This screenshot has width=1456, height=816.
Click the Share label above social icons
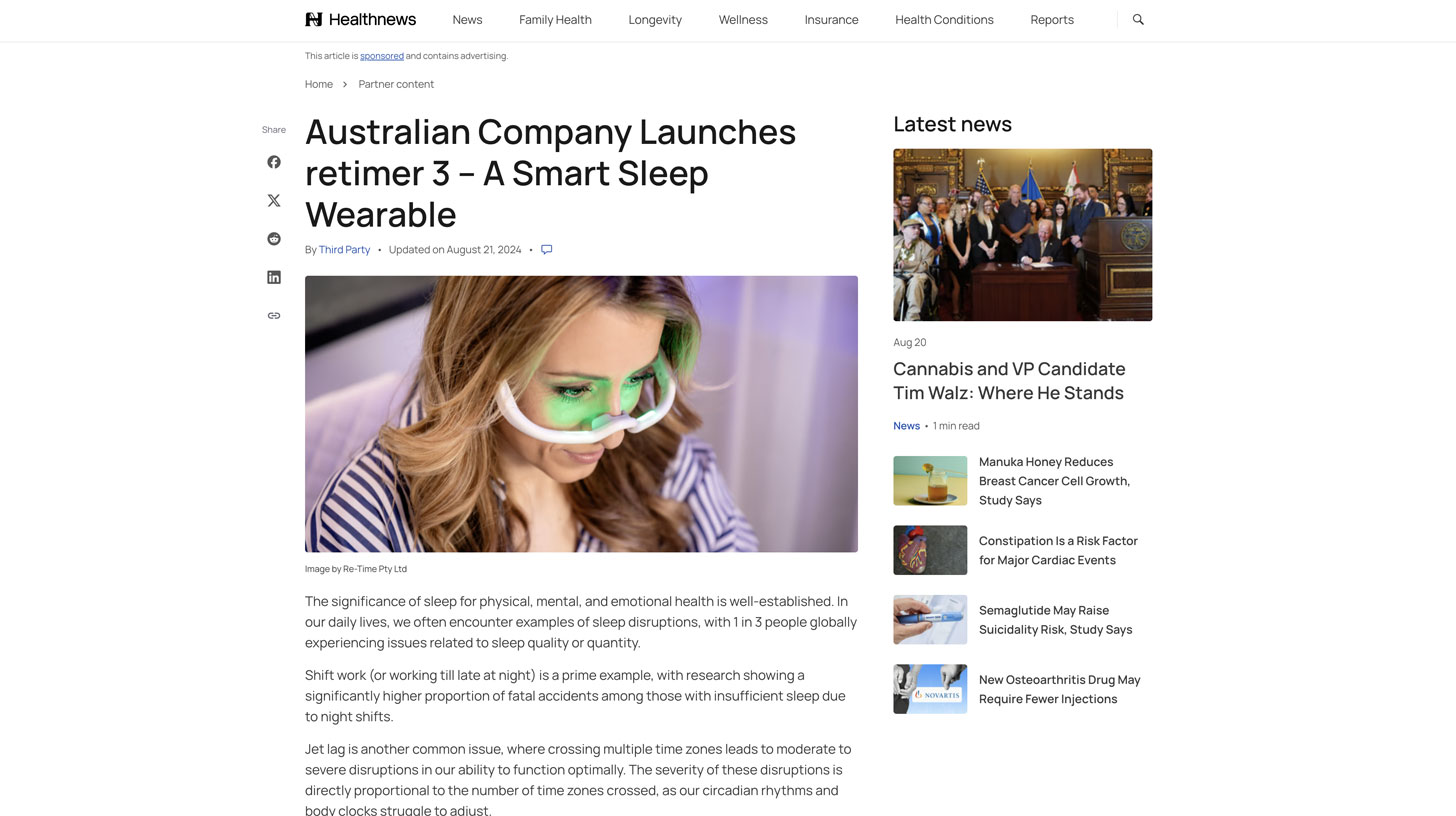274,130
